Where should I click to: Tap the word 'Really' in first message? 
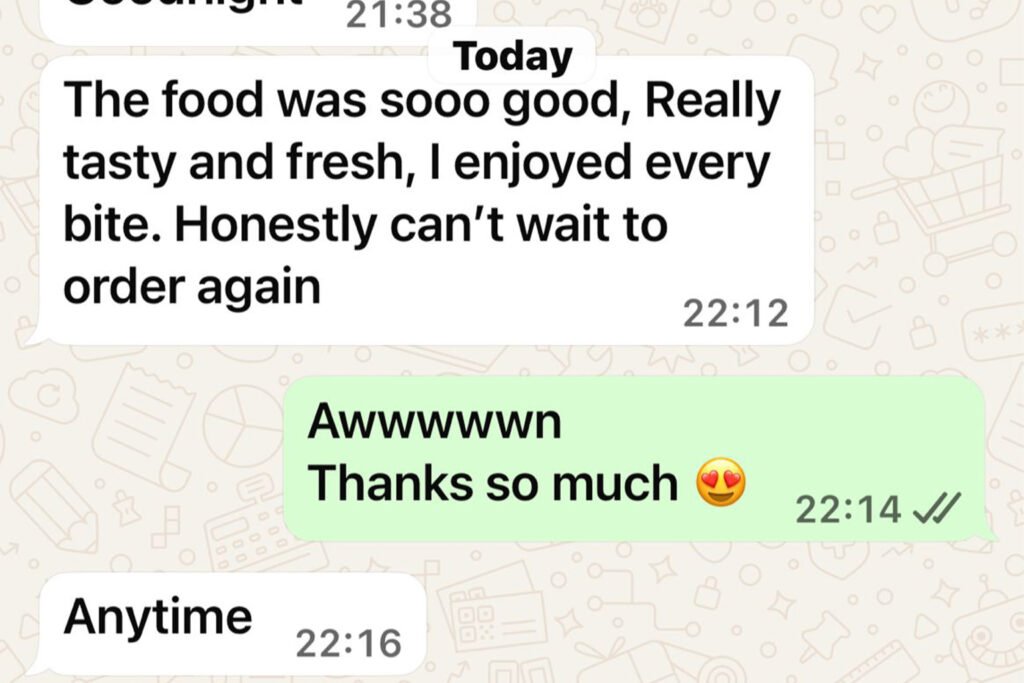[x=712, y=102]
